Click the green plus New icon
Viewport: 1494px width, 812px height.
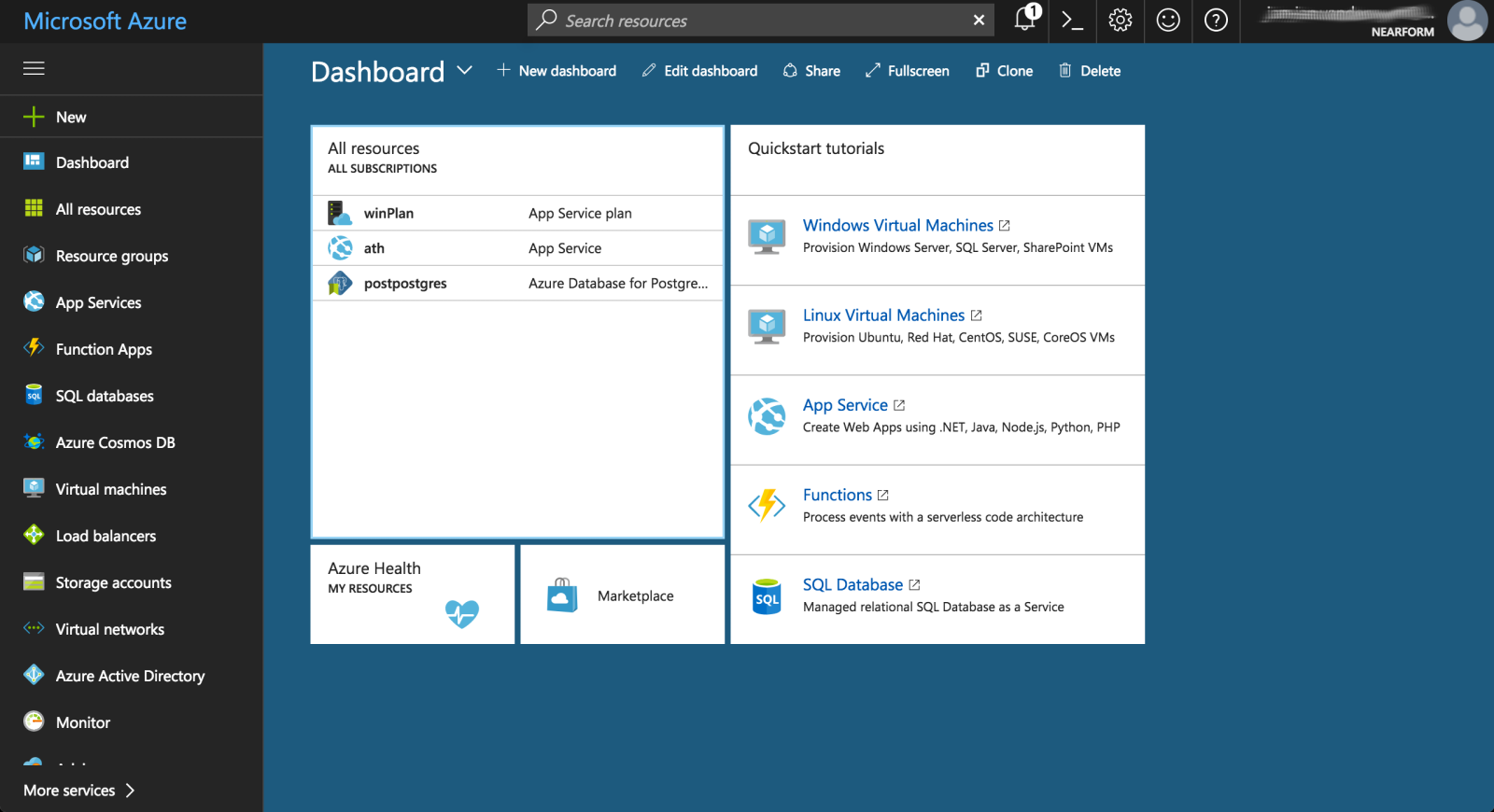point(34,117)
